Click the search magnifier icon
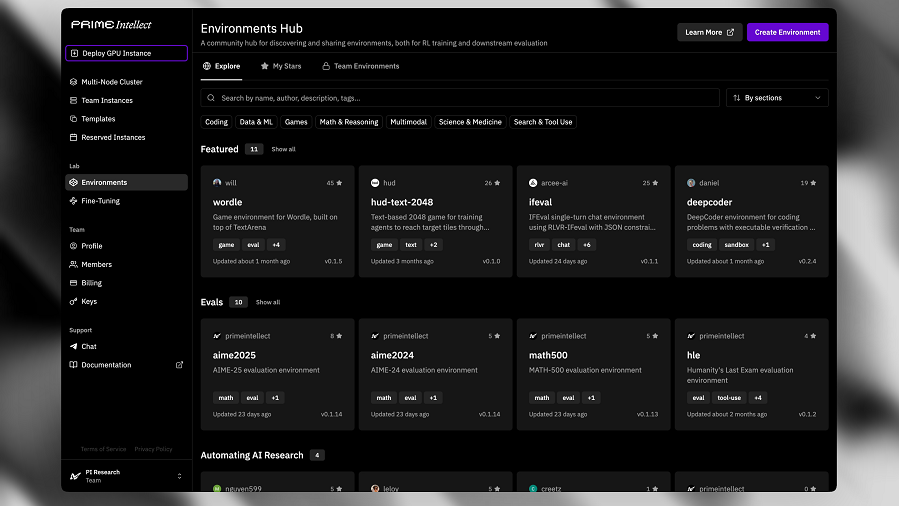The image size is (899, 506). pos(211,98)
